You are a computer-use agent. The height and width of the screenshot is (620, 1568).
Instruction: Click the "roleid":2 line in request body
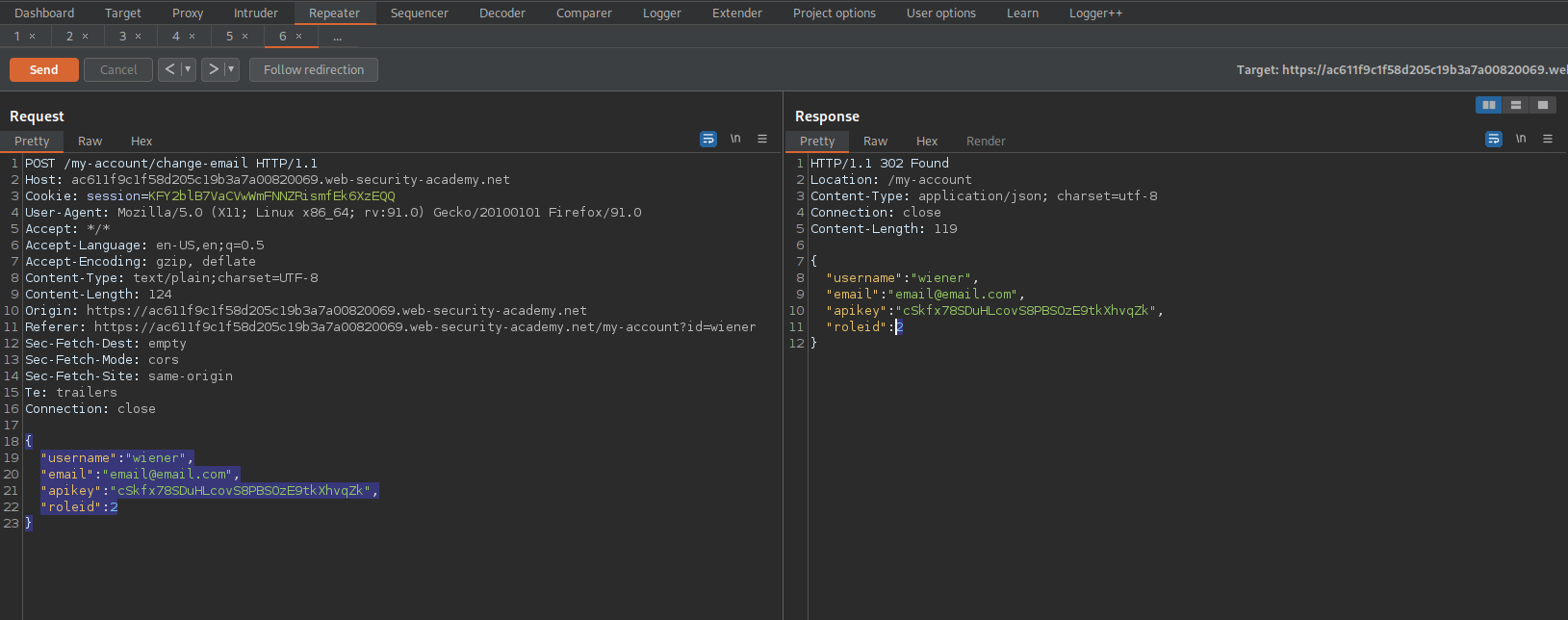tap(79, 507)
